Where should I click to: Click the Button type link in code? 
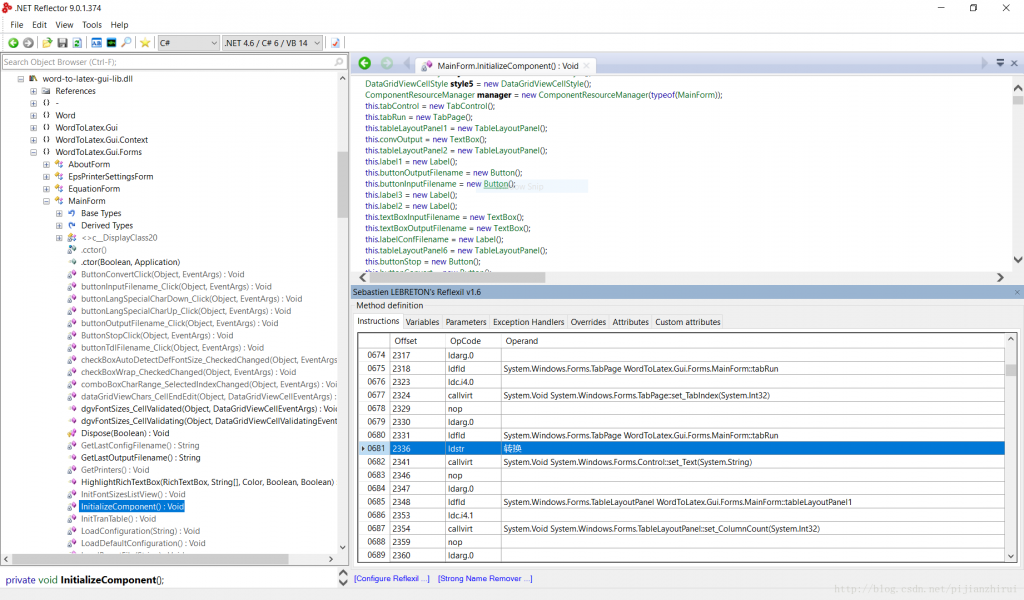[496, 184]
